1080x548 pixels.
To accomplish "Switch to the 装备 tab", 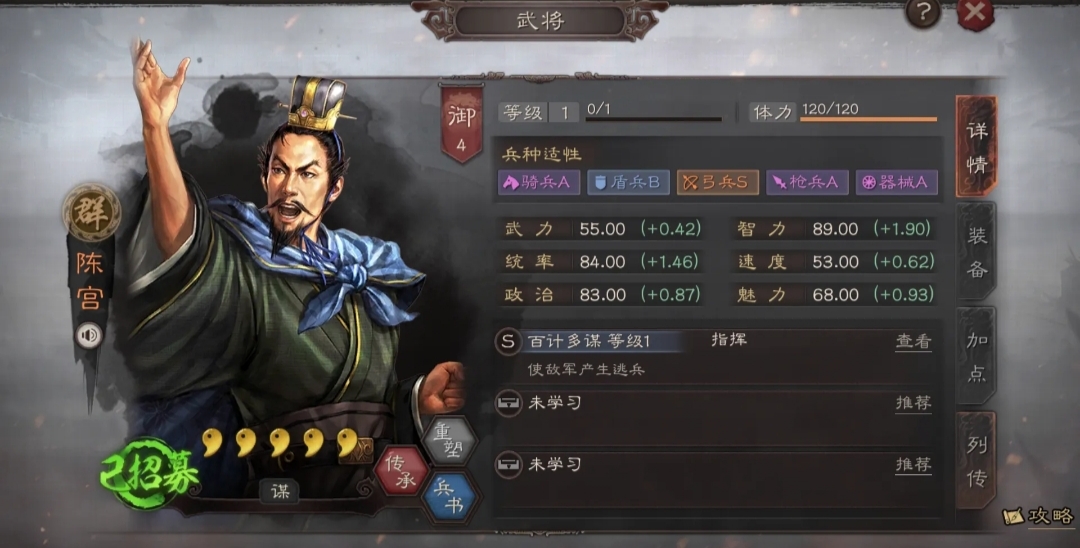I will (977, 251).
